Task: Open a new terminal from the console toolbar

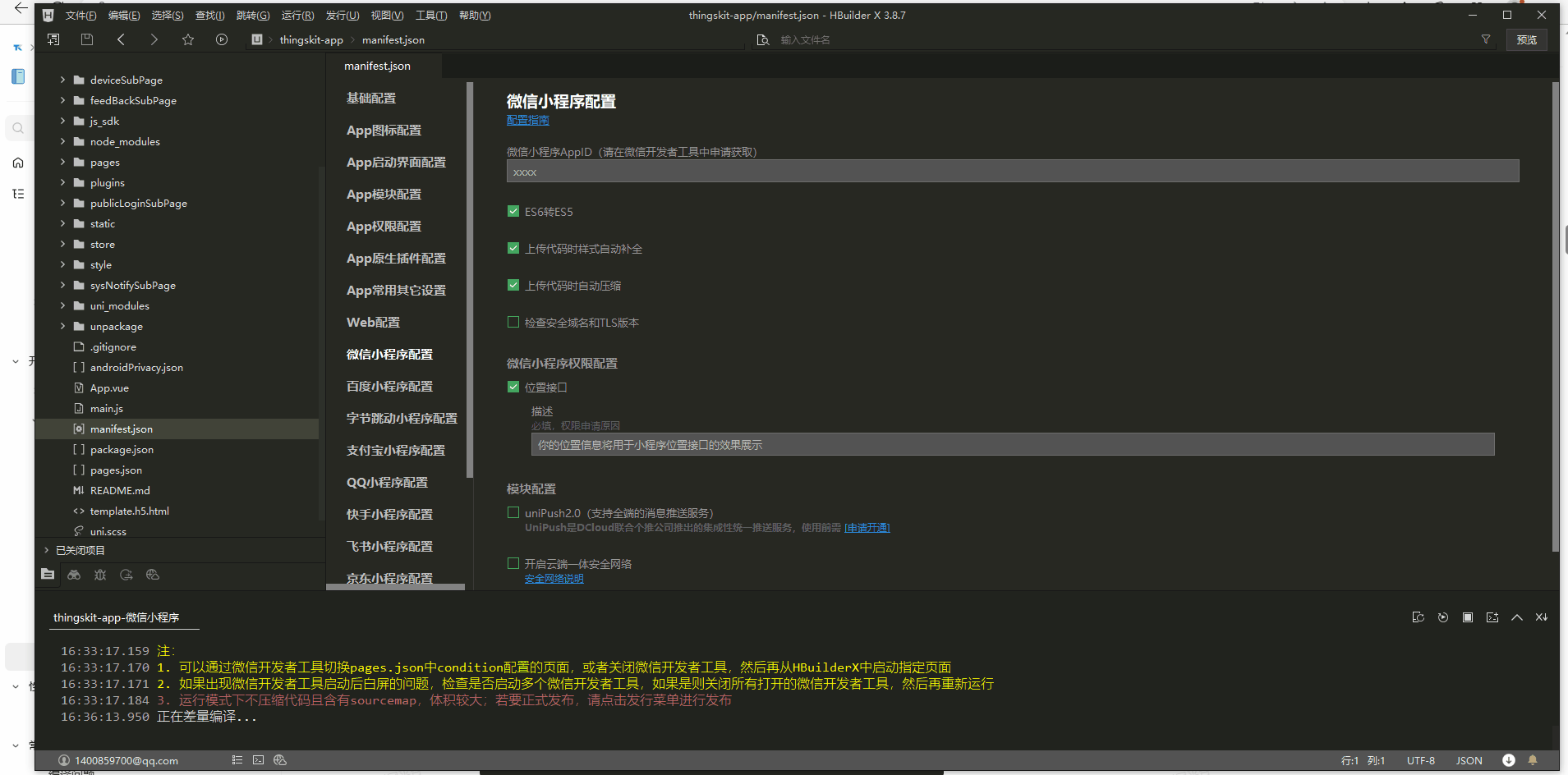Action: coord(1492,617)
